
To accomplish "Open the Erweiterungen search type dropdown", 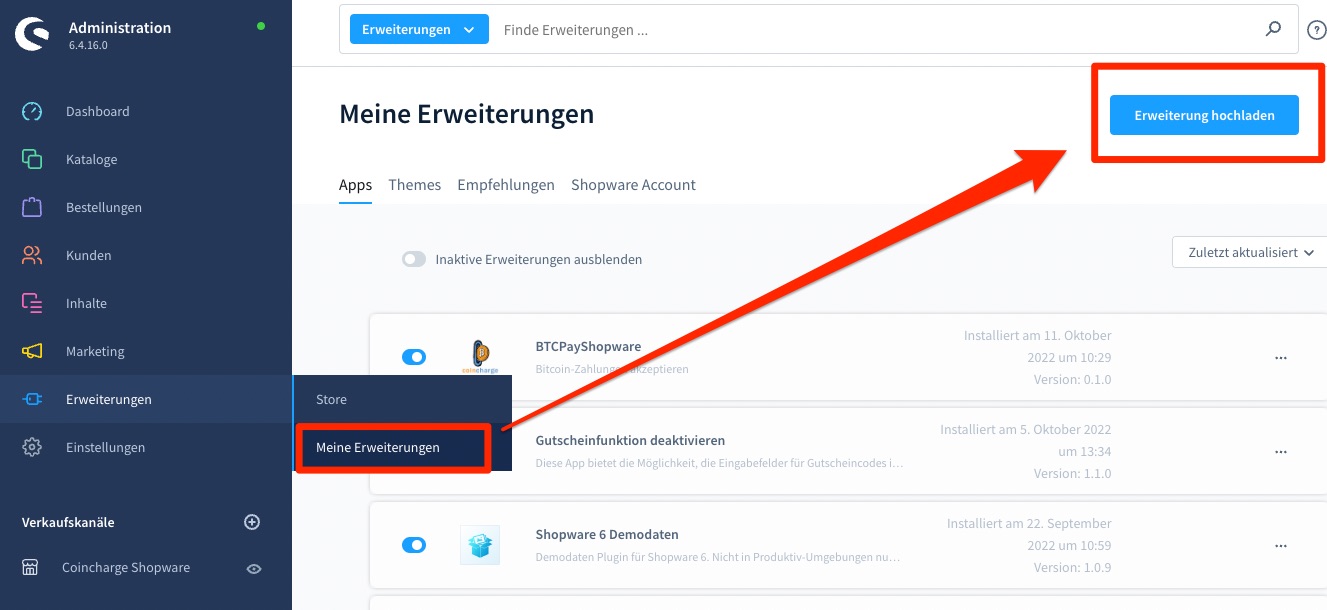I will pos(419,30).
